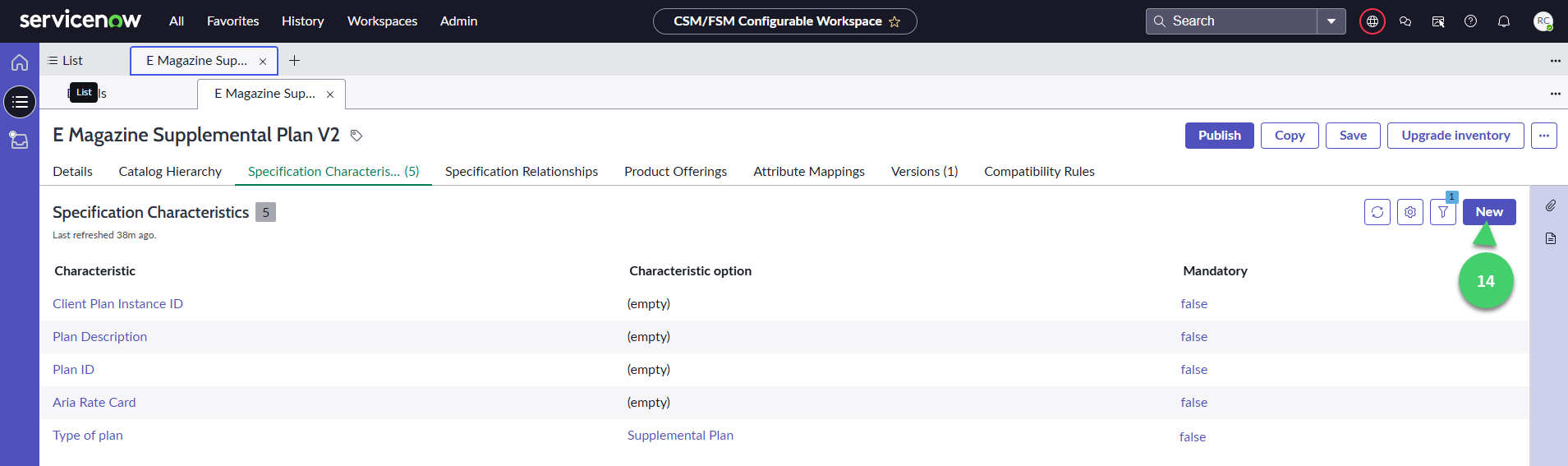The height and width of the screenshot is (466, 1568).
Task: Star the CSM/FSM Configurable Workspace favorite
Action: coord(894,21)
